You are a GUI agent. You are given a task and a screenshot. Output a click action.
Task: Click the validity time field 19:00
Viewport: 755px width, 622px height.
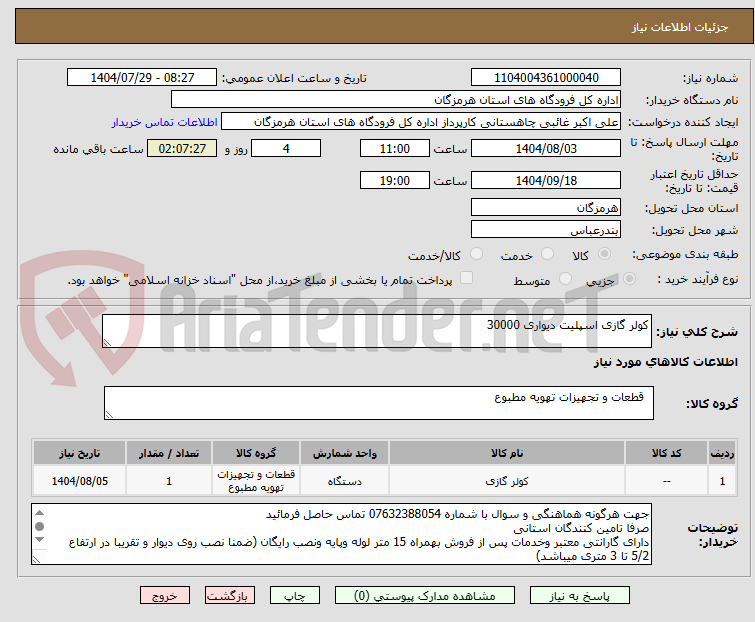click(x=394, y=181)
